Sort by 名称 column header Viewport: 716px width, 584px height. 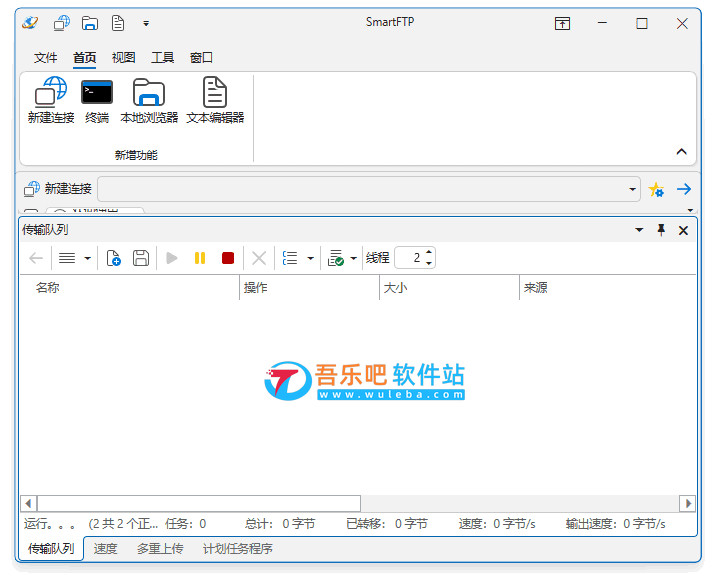[x=129, y=288]
